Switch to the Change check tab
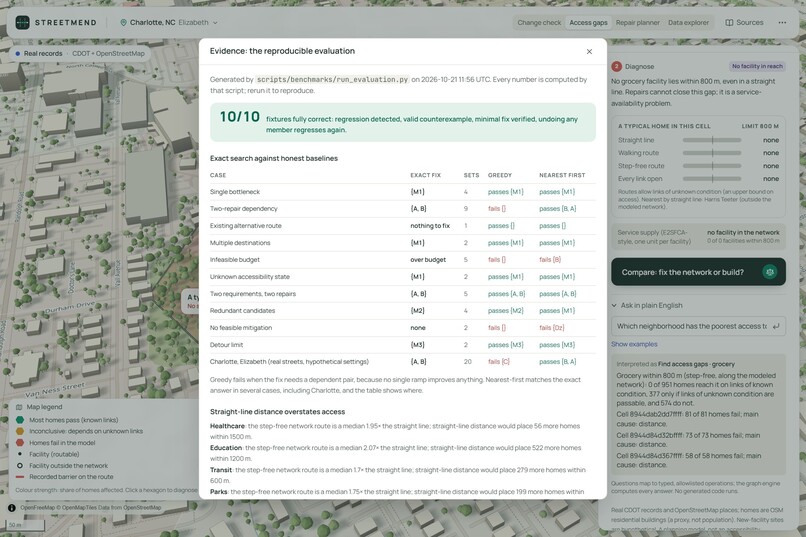806x537 pixels. (x=539, y=23)
